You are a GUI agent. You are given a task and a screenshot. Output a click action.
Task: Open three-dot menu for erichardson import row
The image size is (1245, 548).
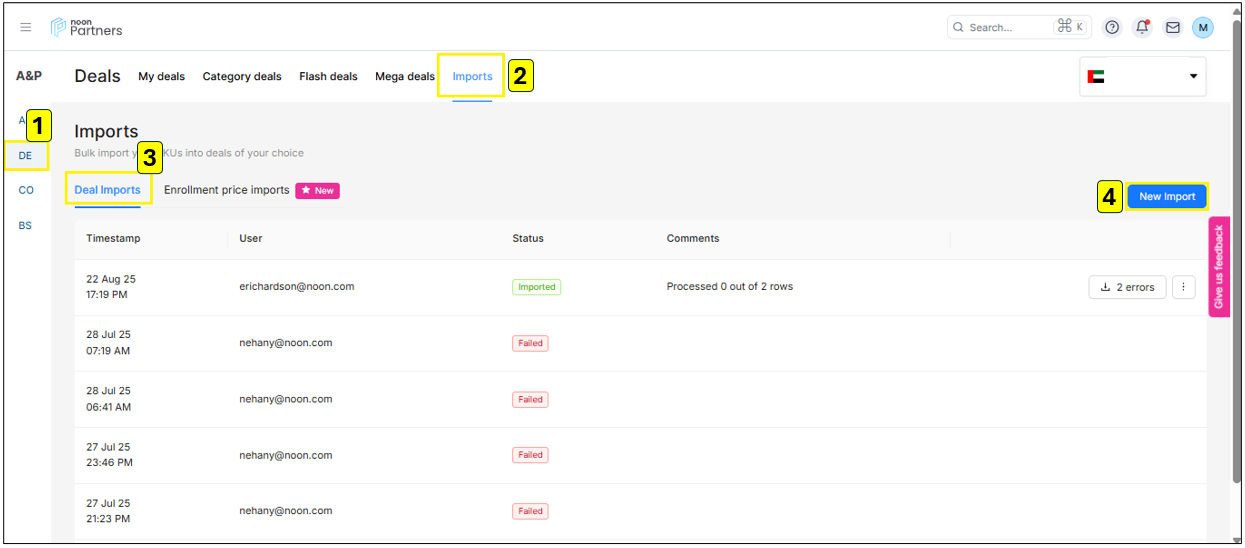1183,287
